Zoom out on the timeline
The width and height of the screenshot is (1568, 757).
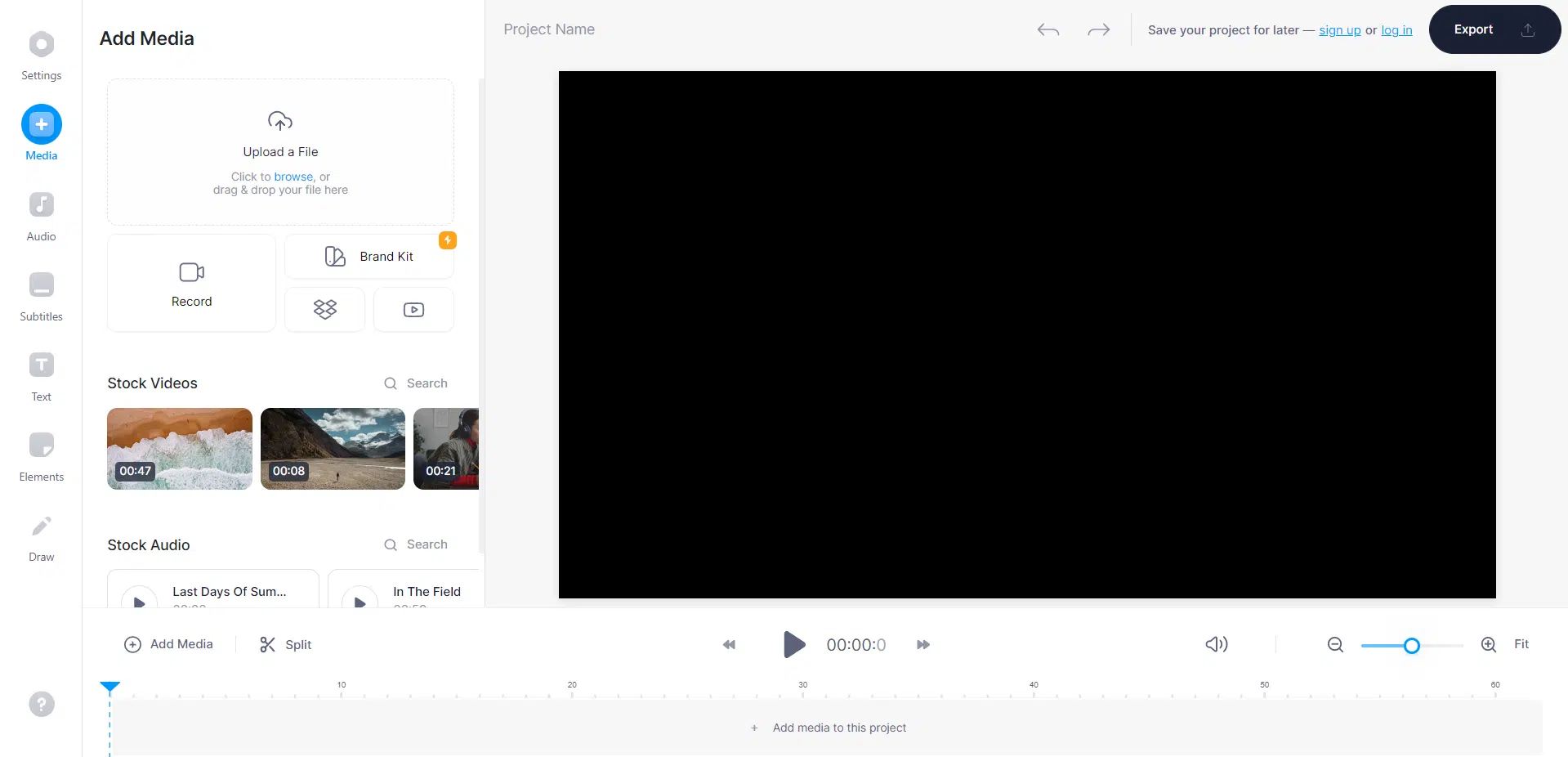click(x=1334, y=644)
